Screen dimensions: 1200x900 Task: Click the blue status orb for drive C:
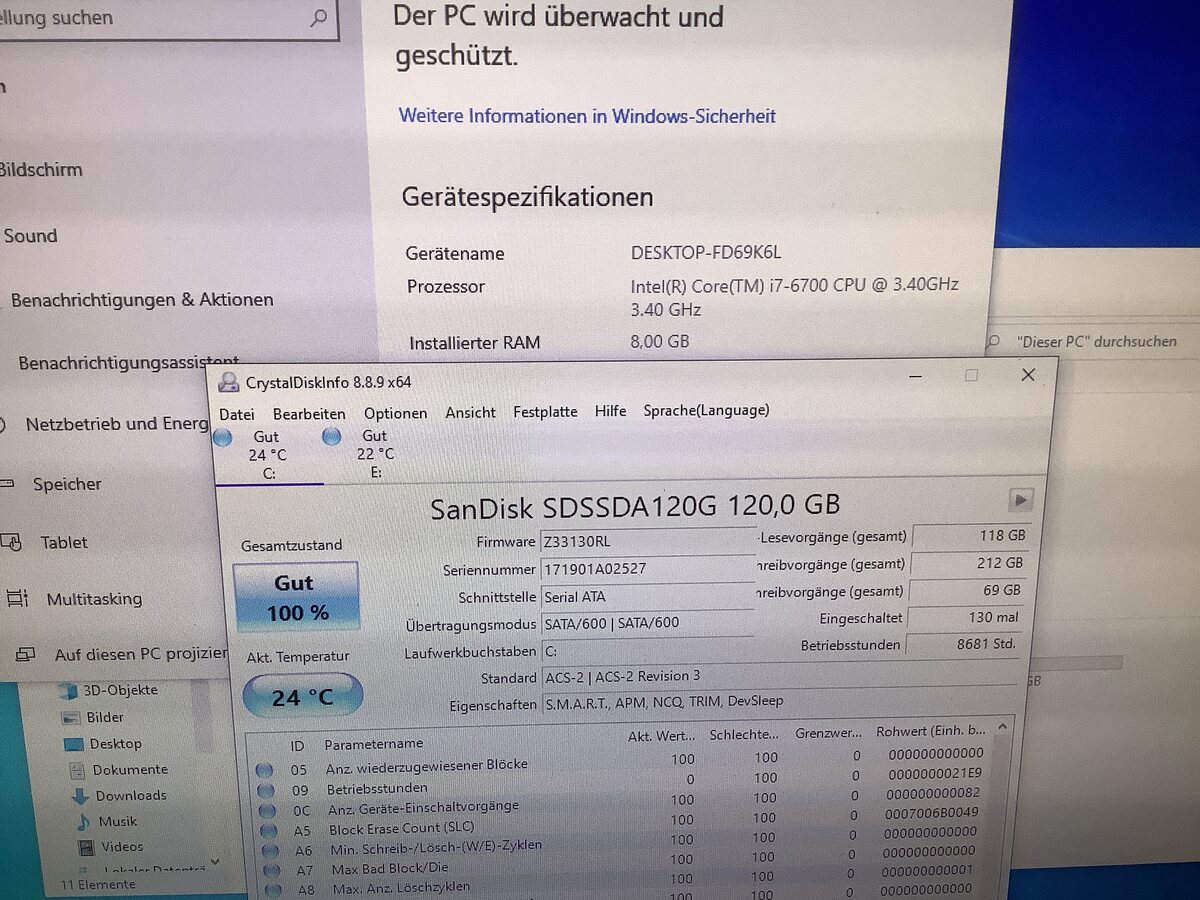(x=223, y=438)
